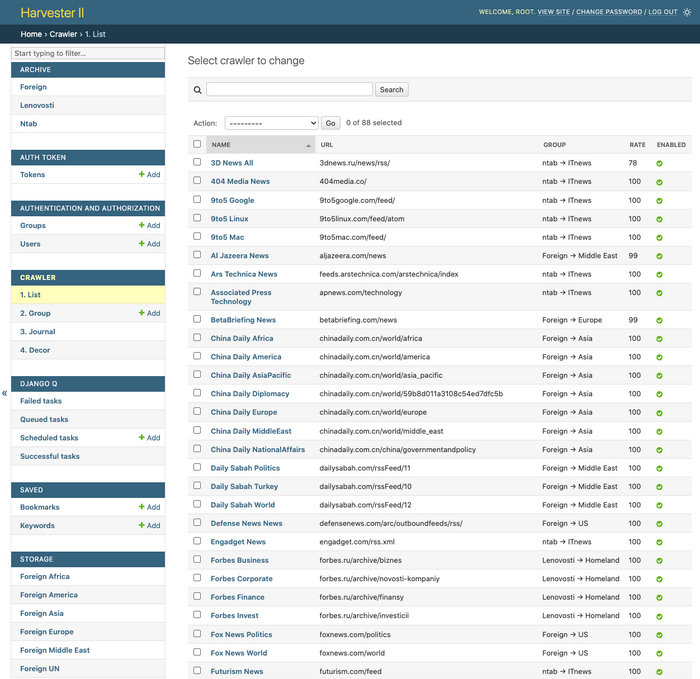The width and height of the screenshot is (700, 679).
Task: Click the enabled green icon for BetaBriefing News
Action: click(659, 321)
